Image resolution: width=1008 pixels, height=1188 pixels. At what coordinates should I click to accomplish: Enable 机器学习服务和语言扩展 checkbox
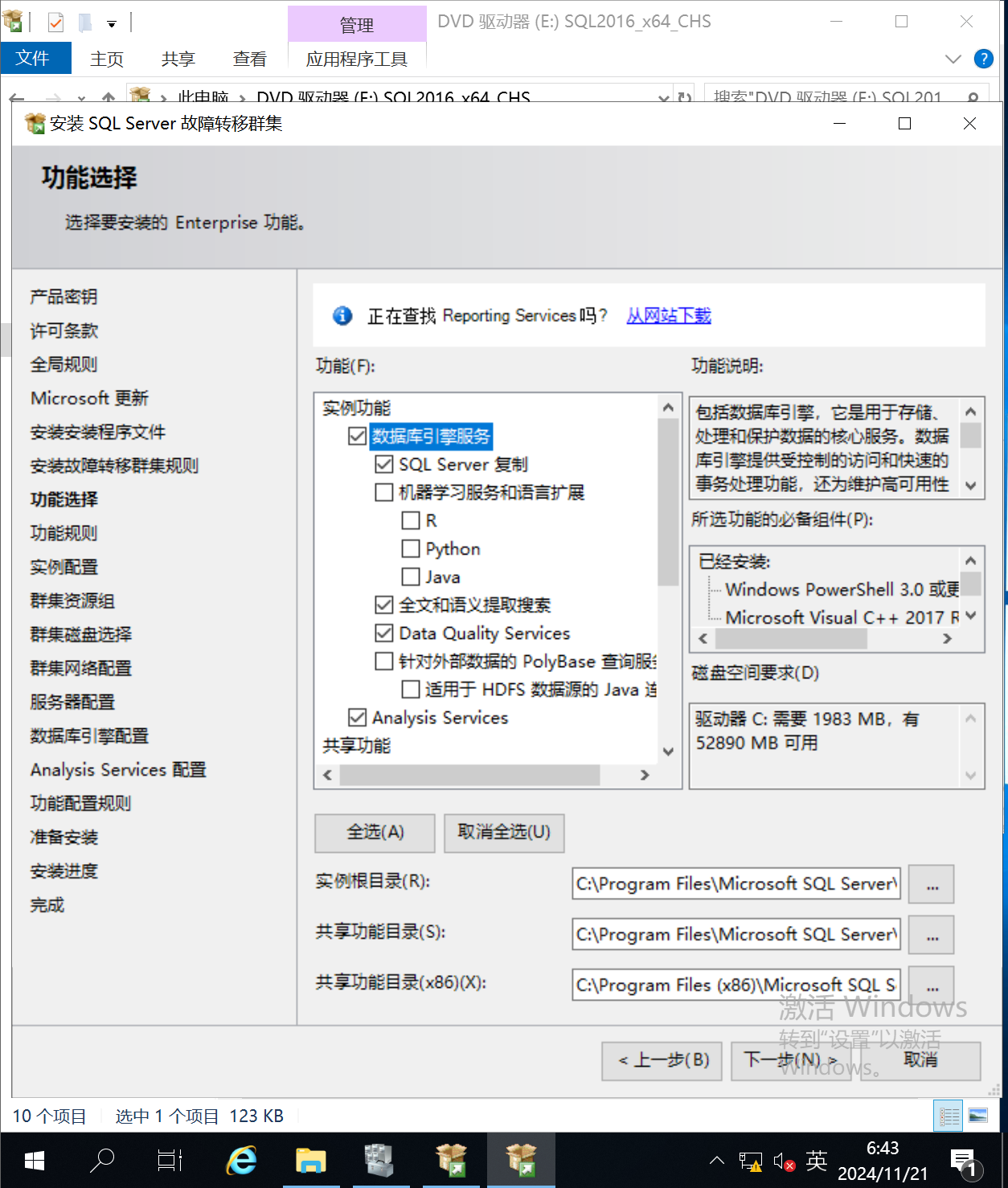coord(384,492)
